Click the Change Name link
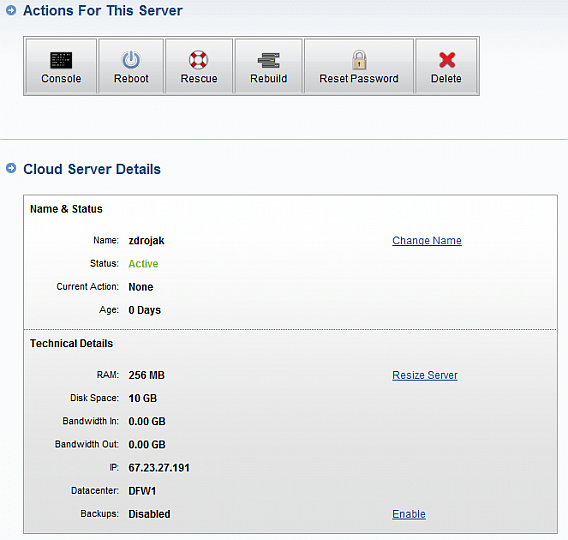The image size is (568, 540). pyautogui.click(x=427, y=240)
